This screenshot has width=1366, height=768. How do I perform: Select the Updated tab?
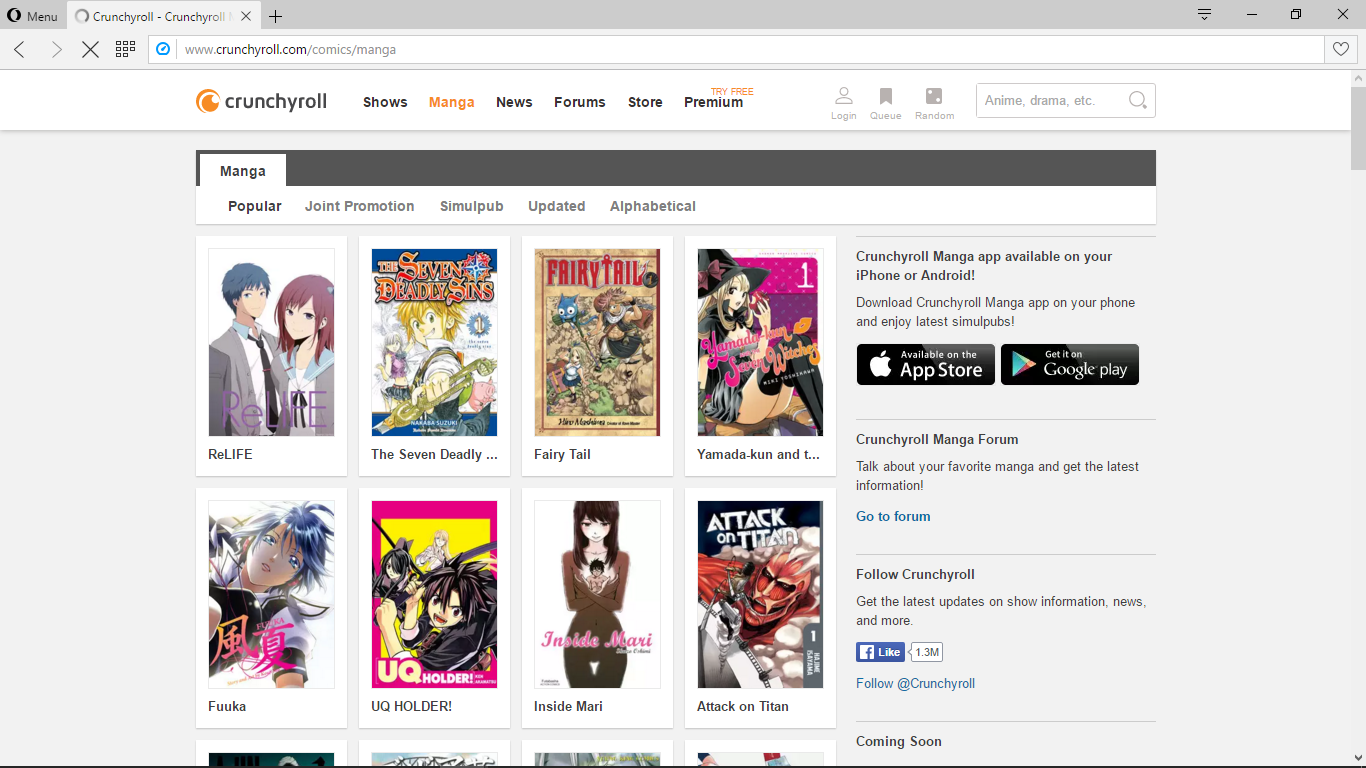556,206
